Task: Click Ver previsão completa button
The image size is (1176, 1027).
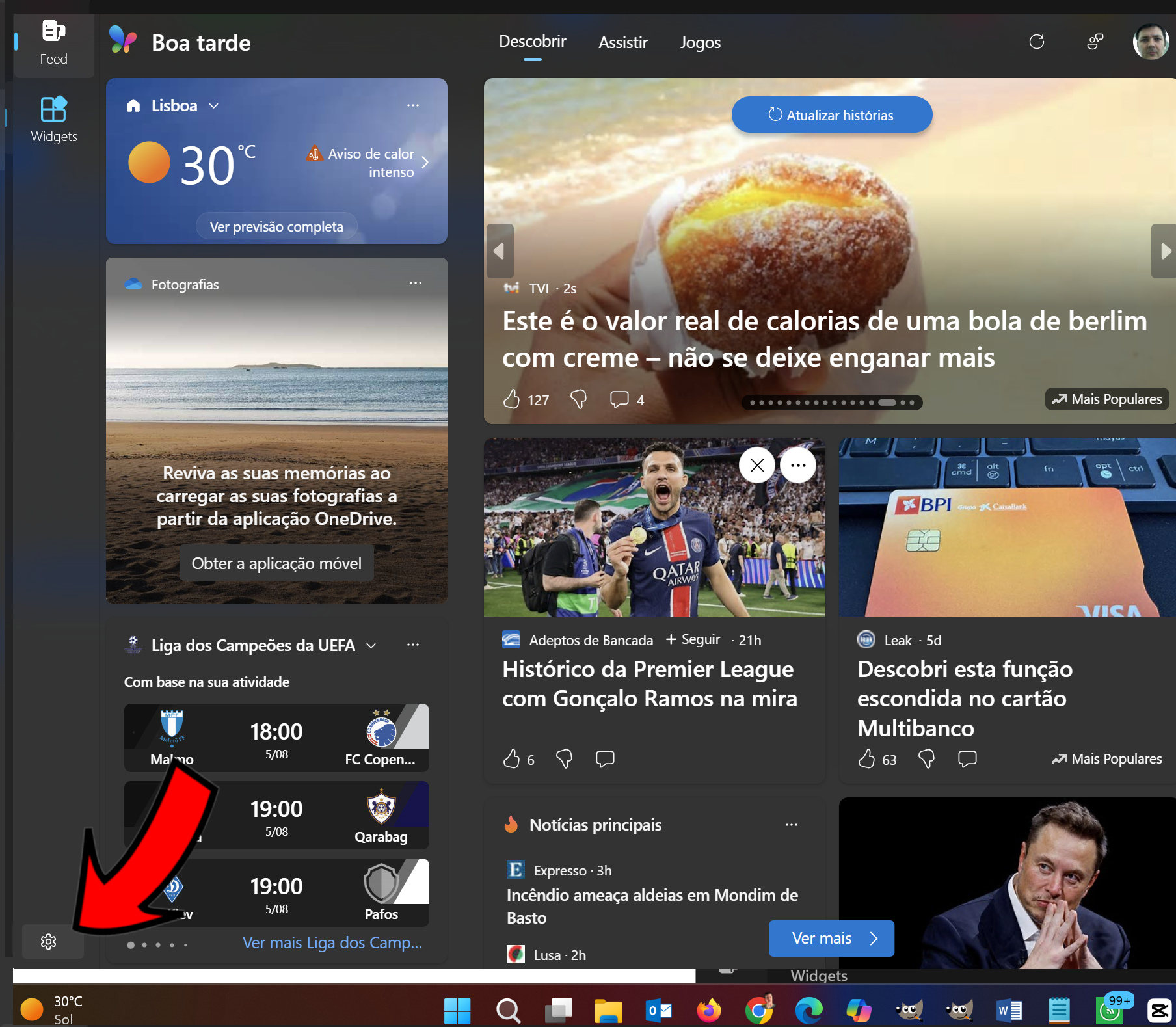Action: (x=276, y=226)
